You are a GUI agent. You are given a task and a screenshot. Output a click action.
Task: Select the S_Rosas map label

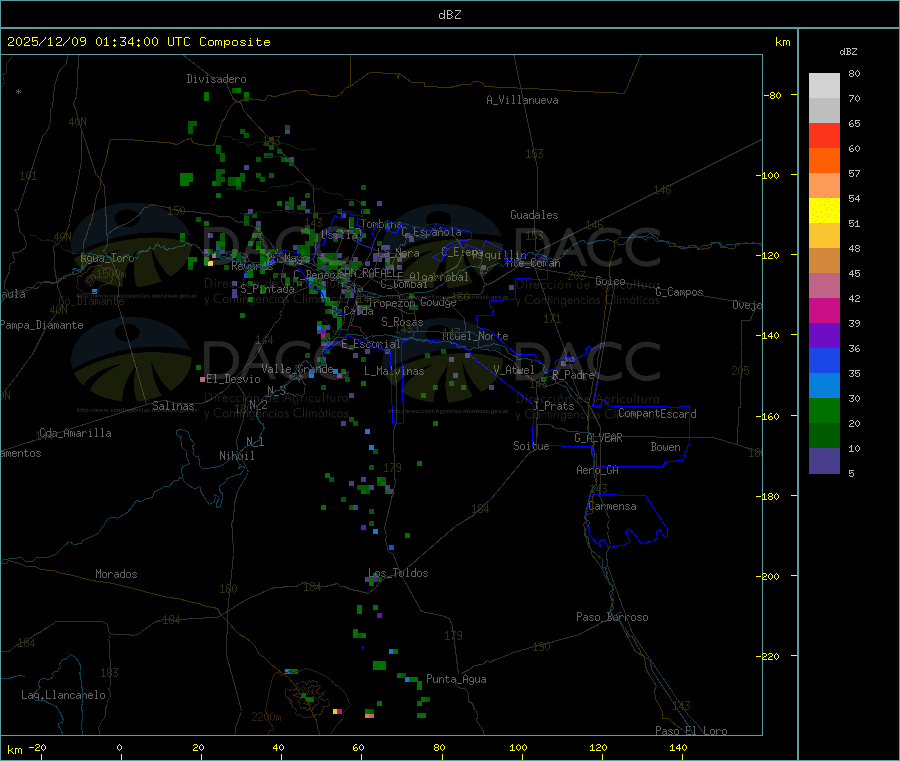(402, 322)
